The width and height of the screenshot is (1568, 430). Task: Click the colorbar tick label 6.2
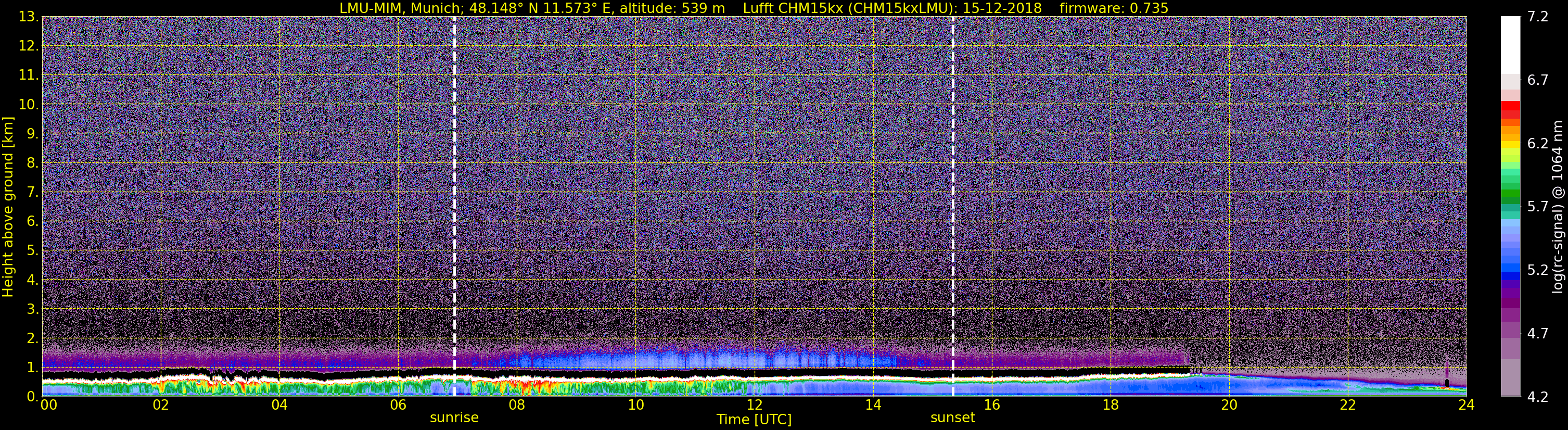(x=1538, y=143)
